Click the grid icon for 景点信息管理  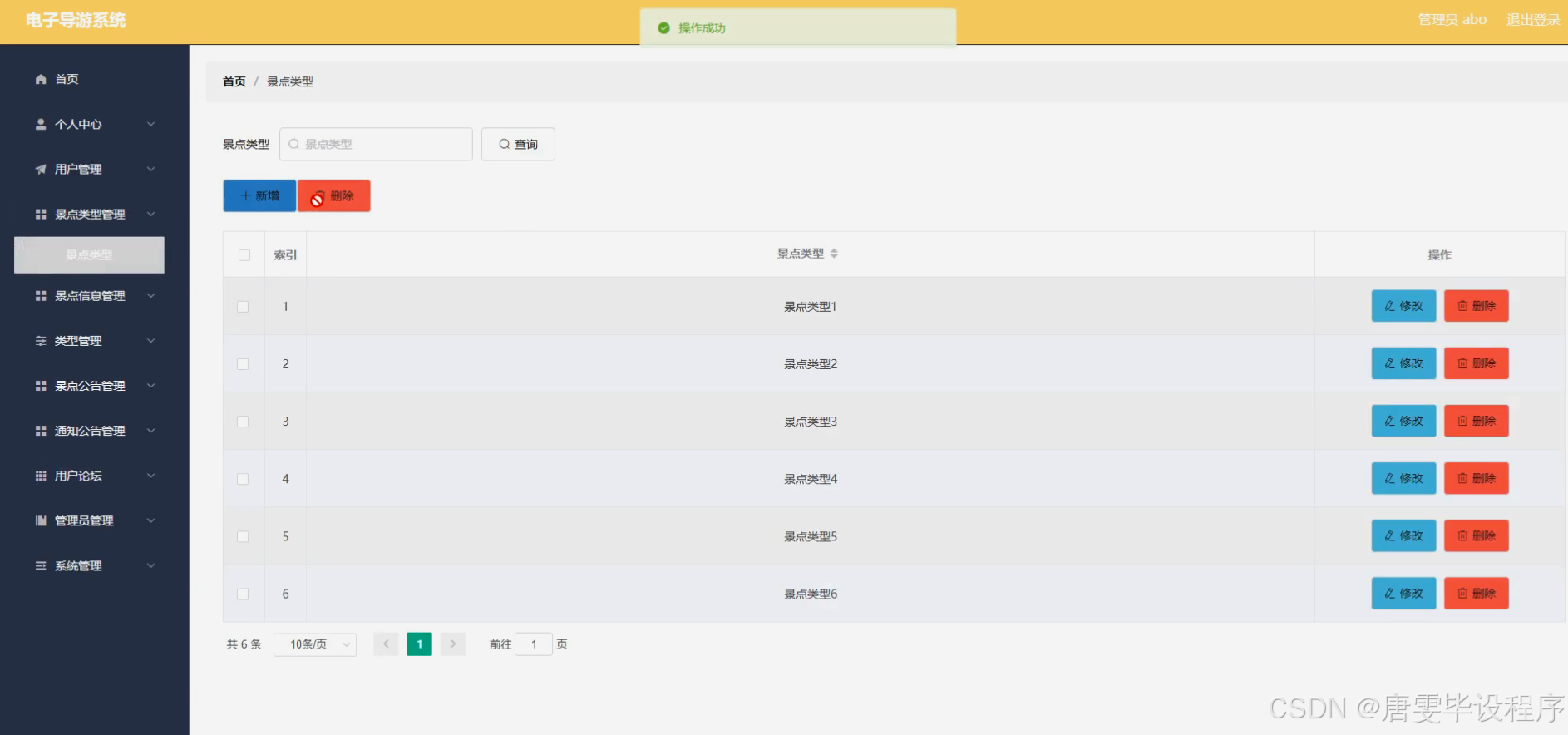(x=41, y=296)
